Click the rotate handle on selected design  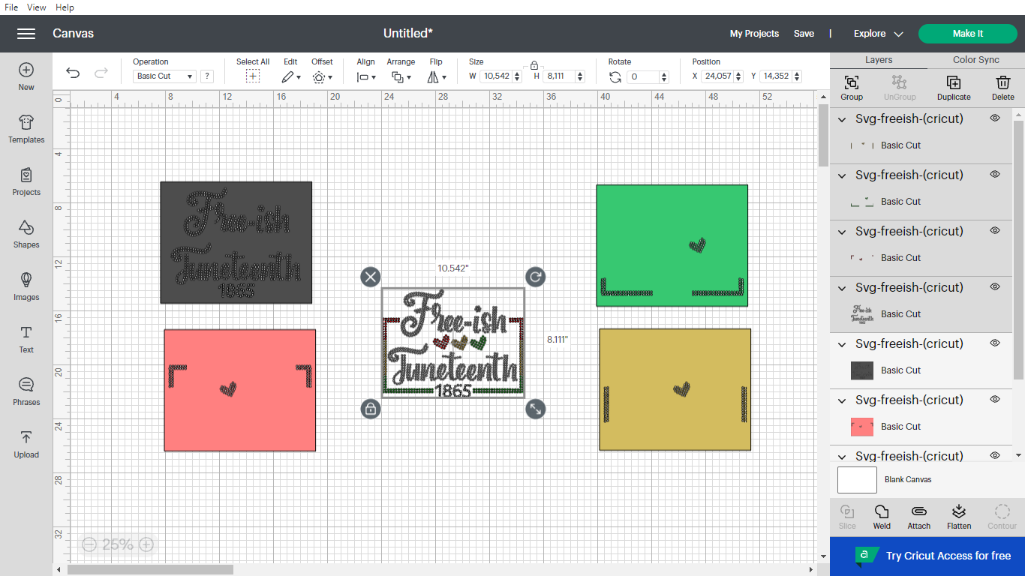pos(535,277)
